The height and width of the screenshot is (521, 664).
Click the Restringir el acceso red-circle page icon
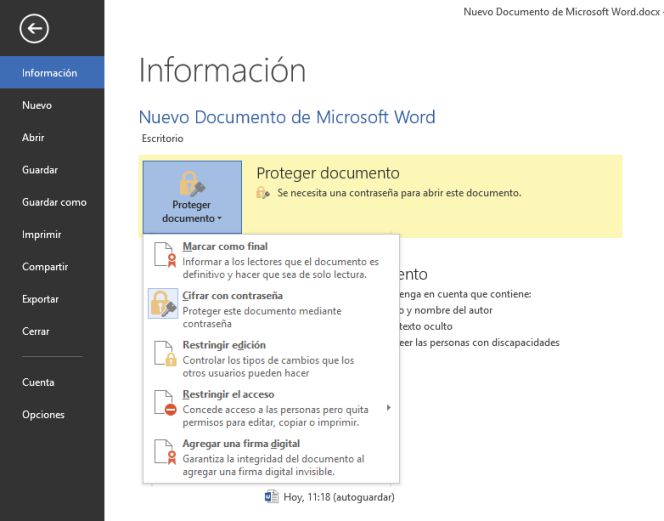(x=165, y=402)
